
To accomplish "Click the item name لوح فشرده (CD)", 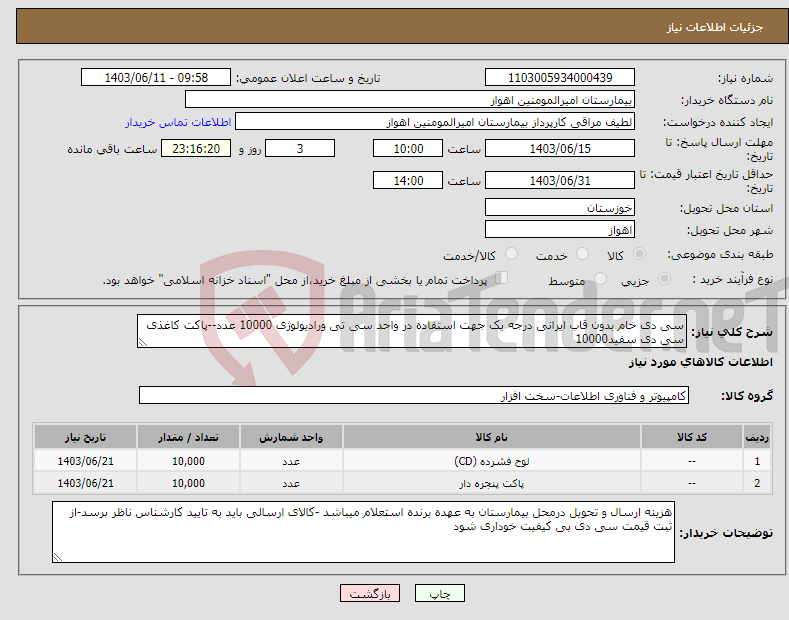I will click(492, 461).
